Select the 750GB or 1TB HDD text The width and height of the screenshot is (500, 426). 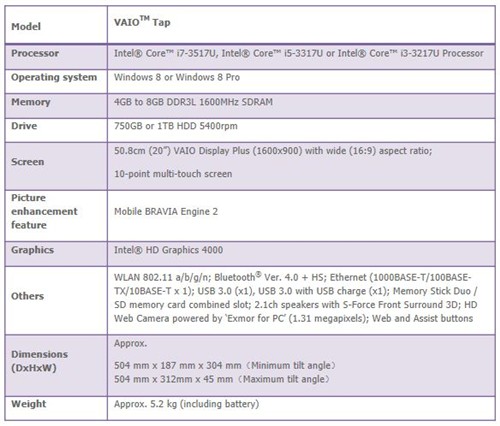176,126
